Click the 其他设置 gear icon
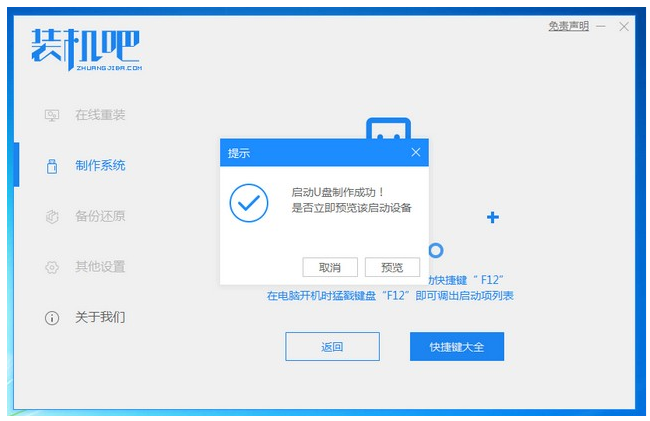 click(x=52, y=267)
